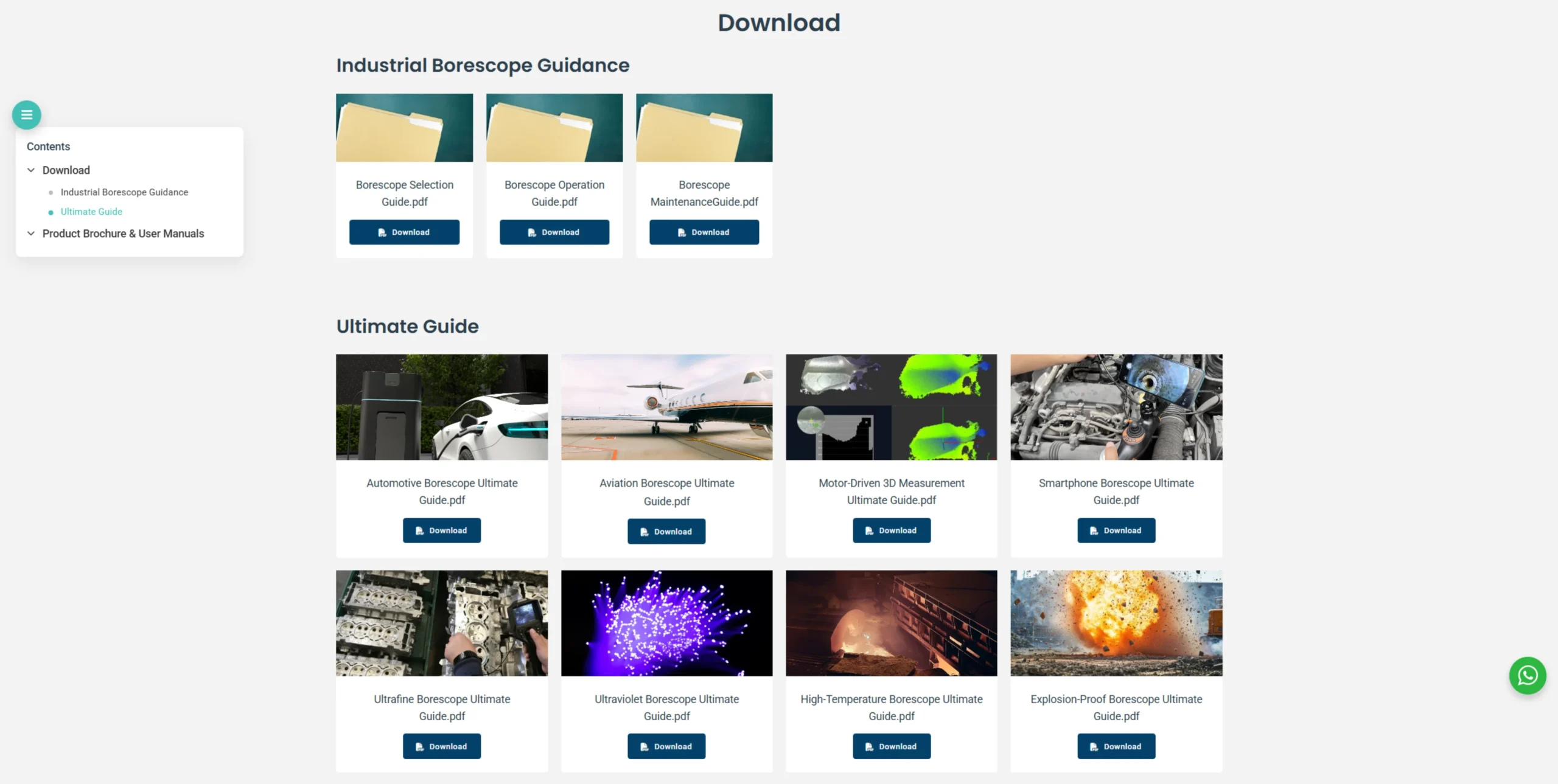Toggle the teal contents menu icon
1558x784 pixels.
coord(26,115)
